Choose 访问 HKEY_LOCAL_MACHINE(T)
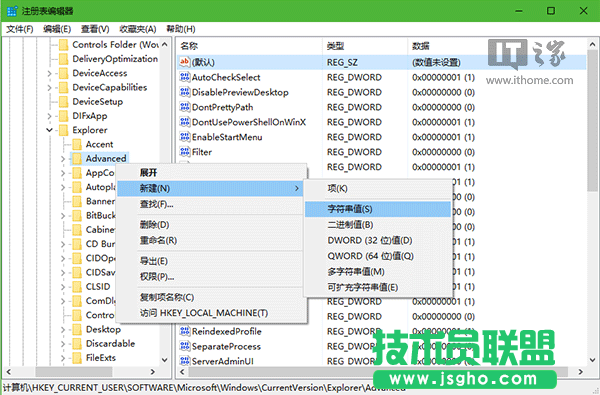The height and width of the screenshot is (395, 600). pos(210,313)
